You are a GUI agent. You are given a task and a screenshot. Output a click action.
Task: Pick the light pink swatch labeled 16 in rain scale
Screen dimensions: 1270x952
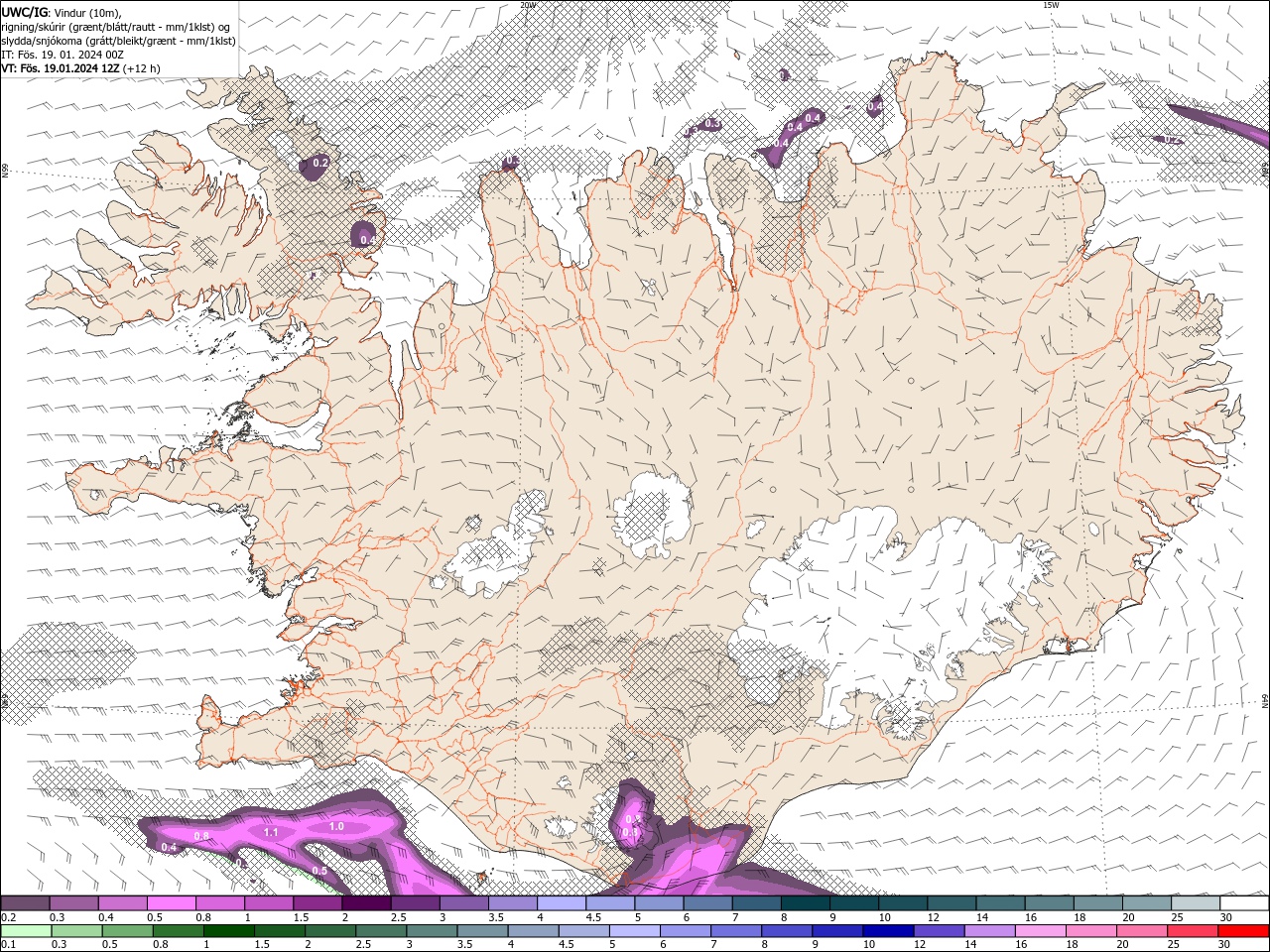[1041, 931]
